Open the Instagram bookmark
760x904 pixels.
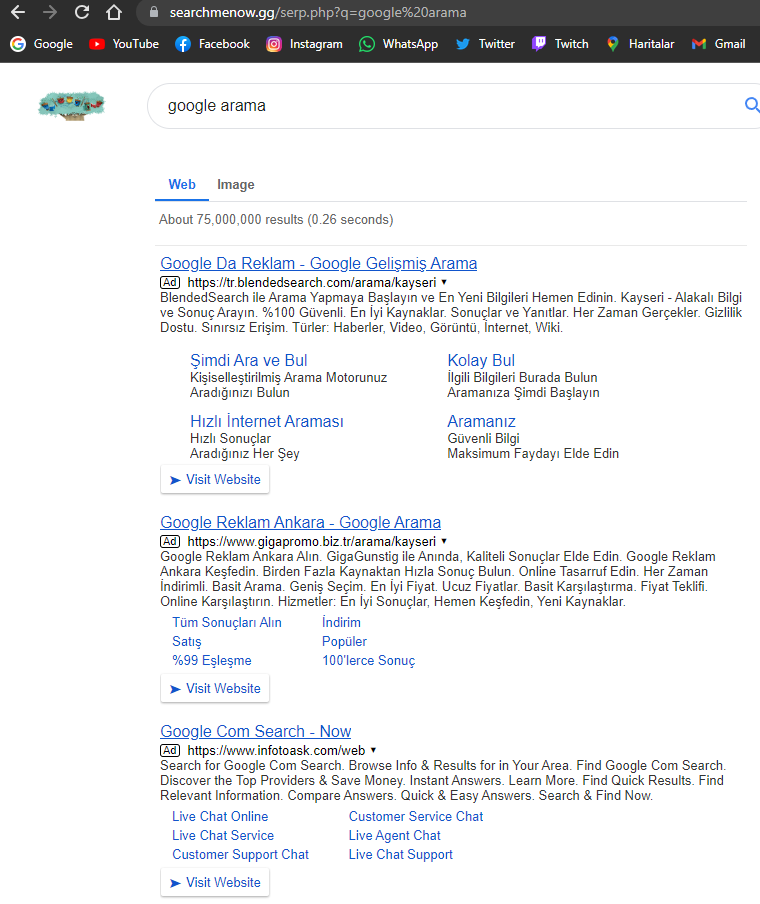tap(304, 44)
